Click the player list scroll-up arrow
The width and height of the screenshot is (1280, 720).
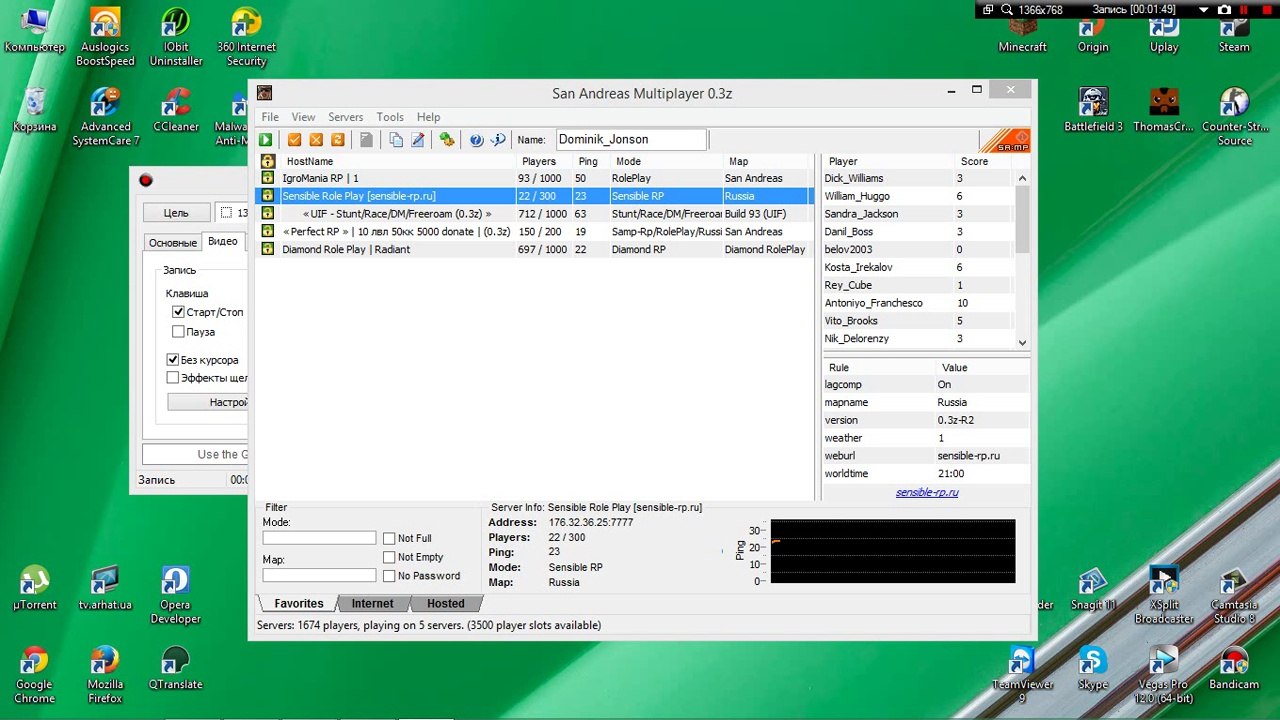point(1022,179)
